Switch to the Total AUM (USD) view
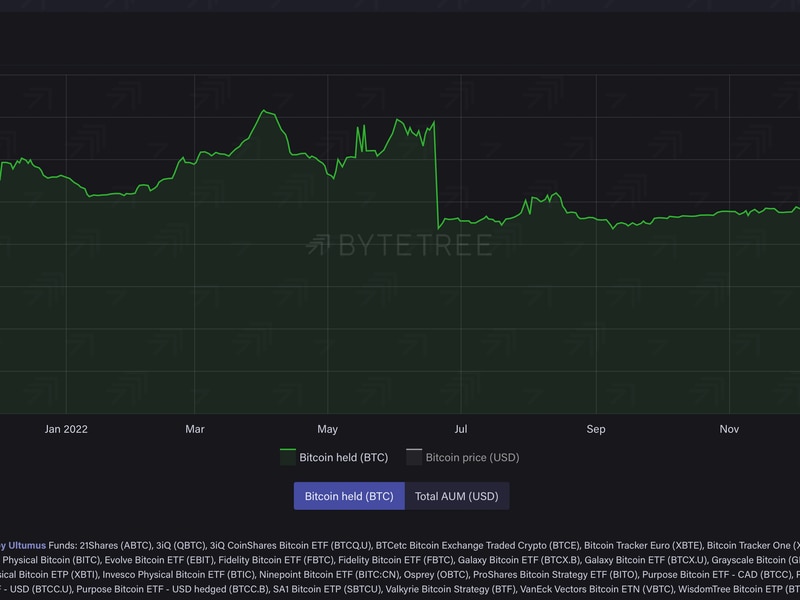 (456, 496)
